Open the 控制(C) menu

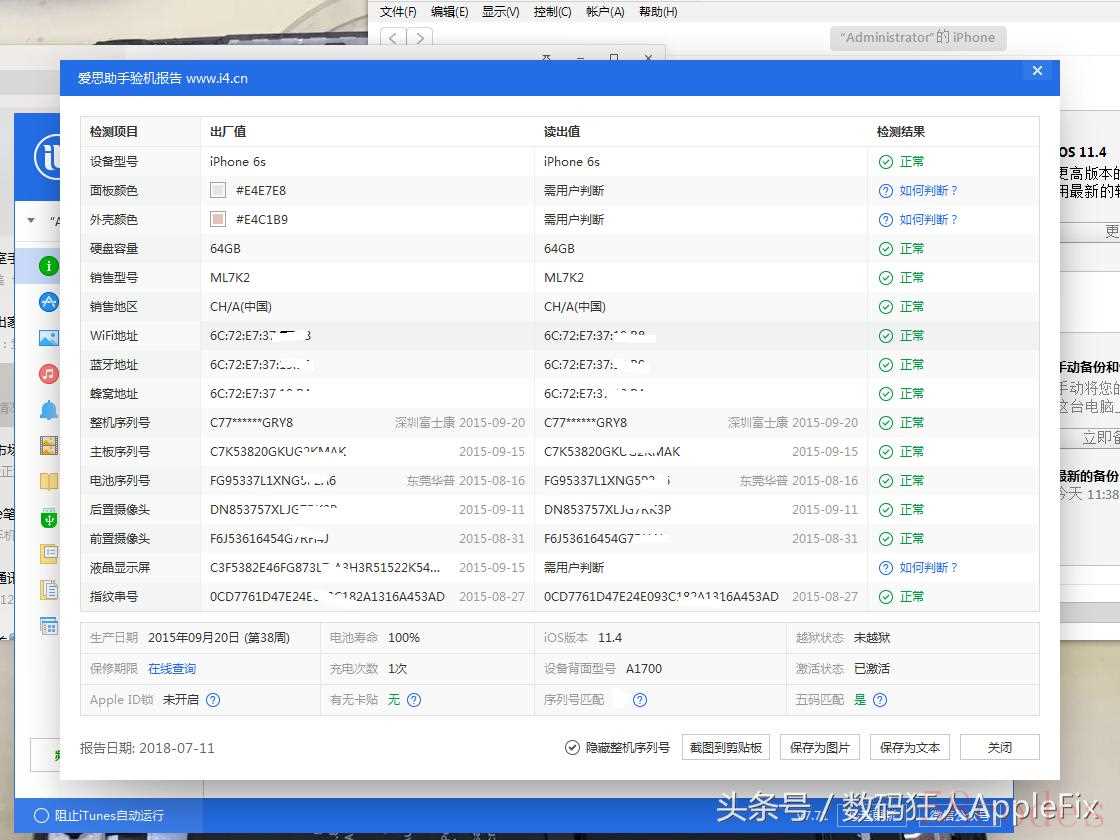click(552, 12)
